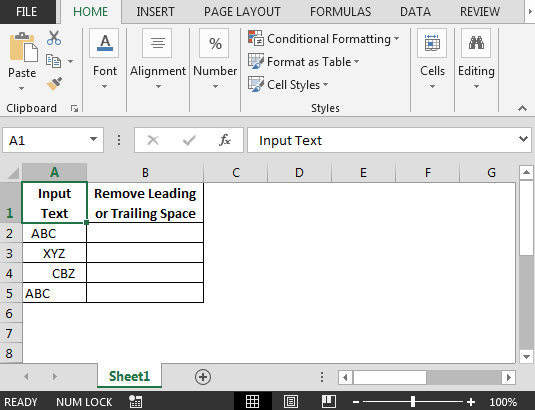Select column D header

tap(299, 173)
